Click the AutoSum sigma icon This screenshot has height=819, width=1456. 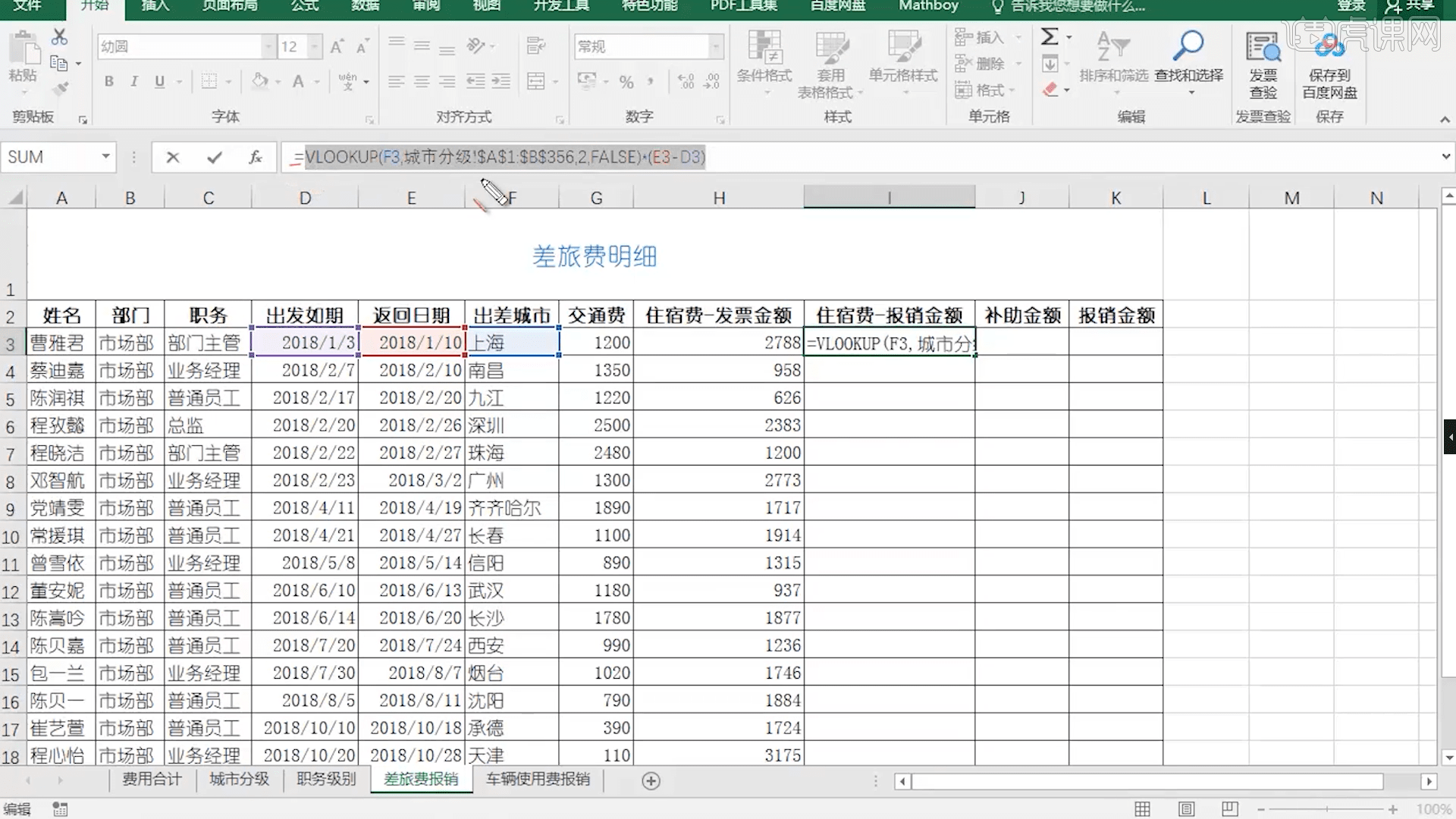1050,36
